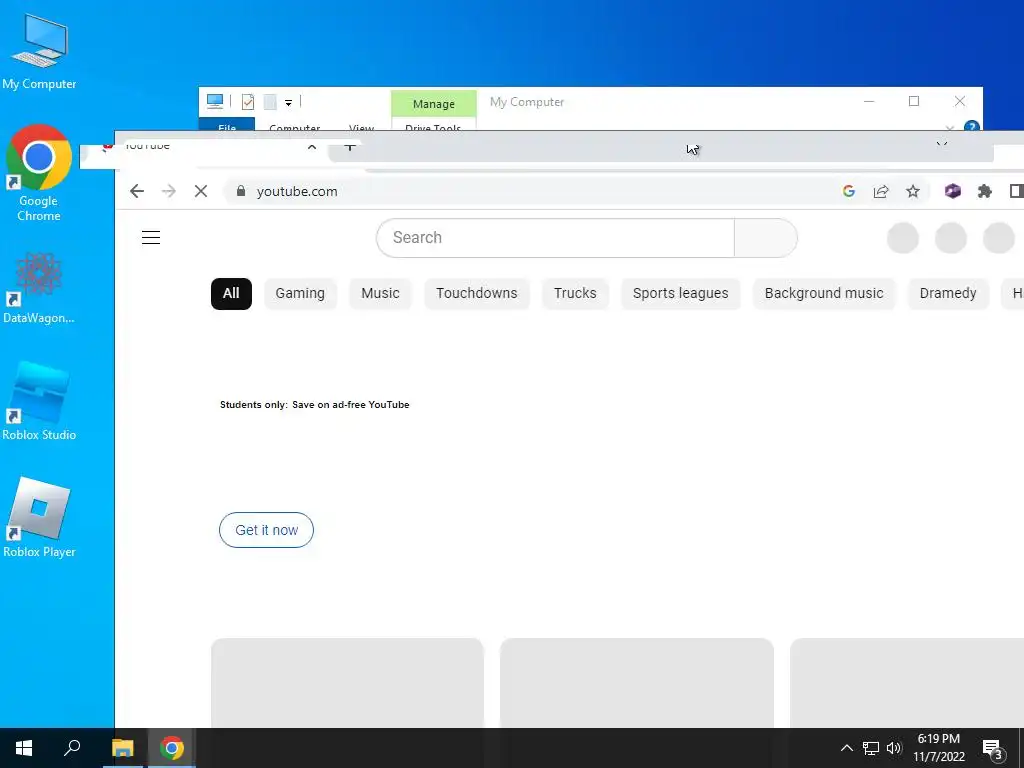Open the File tab in My Computer window
This screenshot has width=1024, height=768.
pos(227,125)
